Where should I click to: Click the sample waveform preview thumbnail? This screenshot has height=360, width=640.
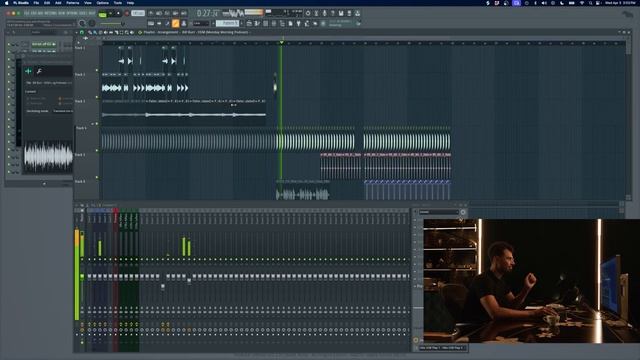click(48, 156)
